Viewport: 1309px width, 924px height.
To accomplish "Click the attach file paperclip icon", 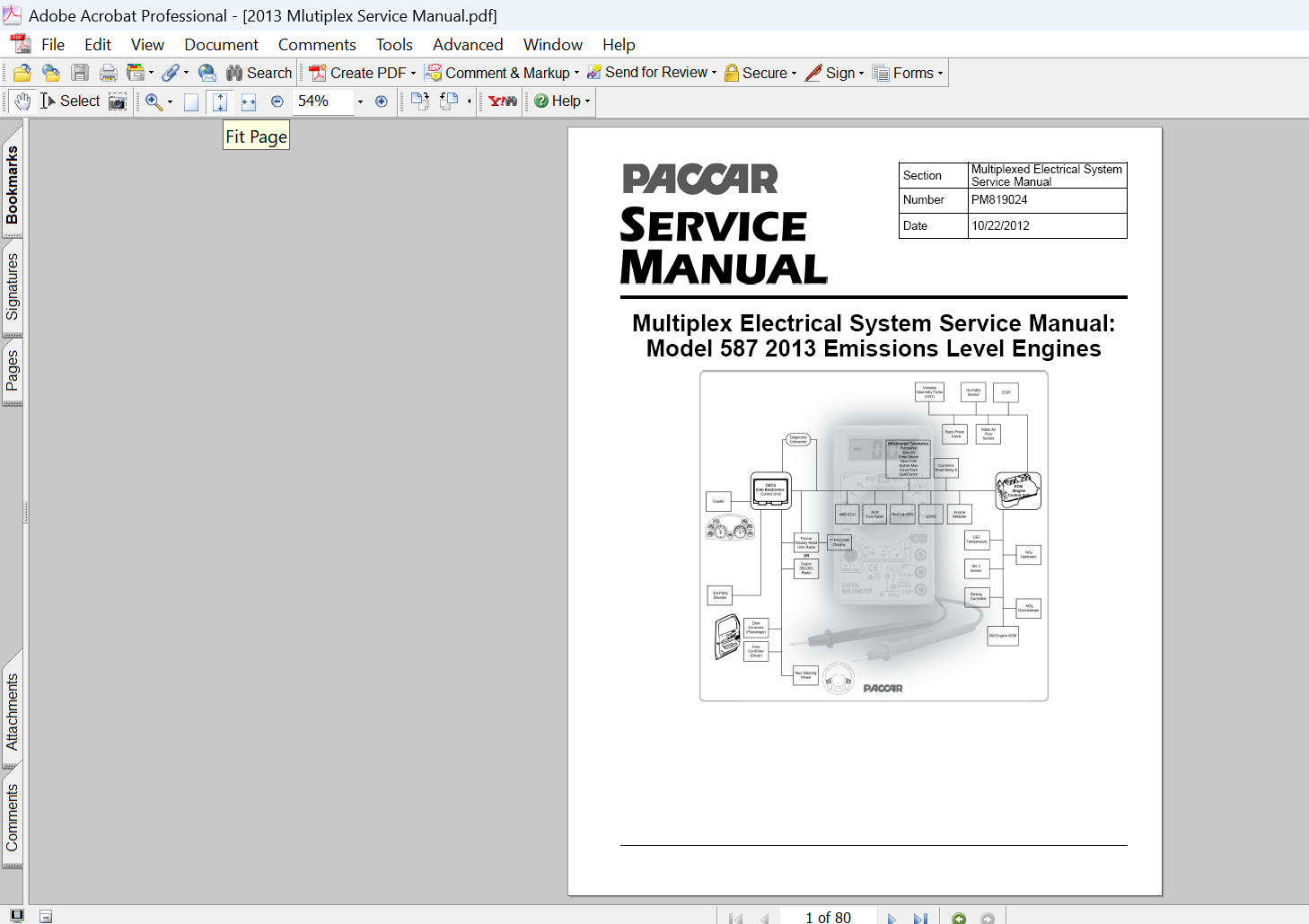I will 171,73.
